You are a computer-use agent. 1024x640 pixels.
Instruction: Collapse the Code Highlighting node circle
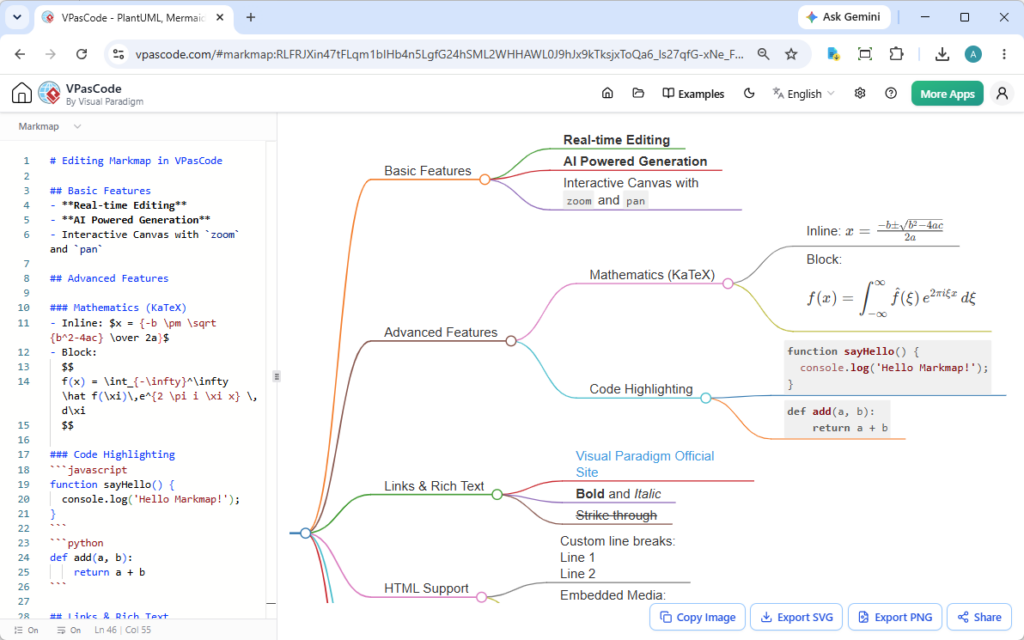(706, 398)
